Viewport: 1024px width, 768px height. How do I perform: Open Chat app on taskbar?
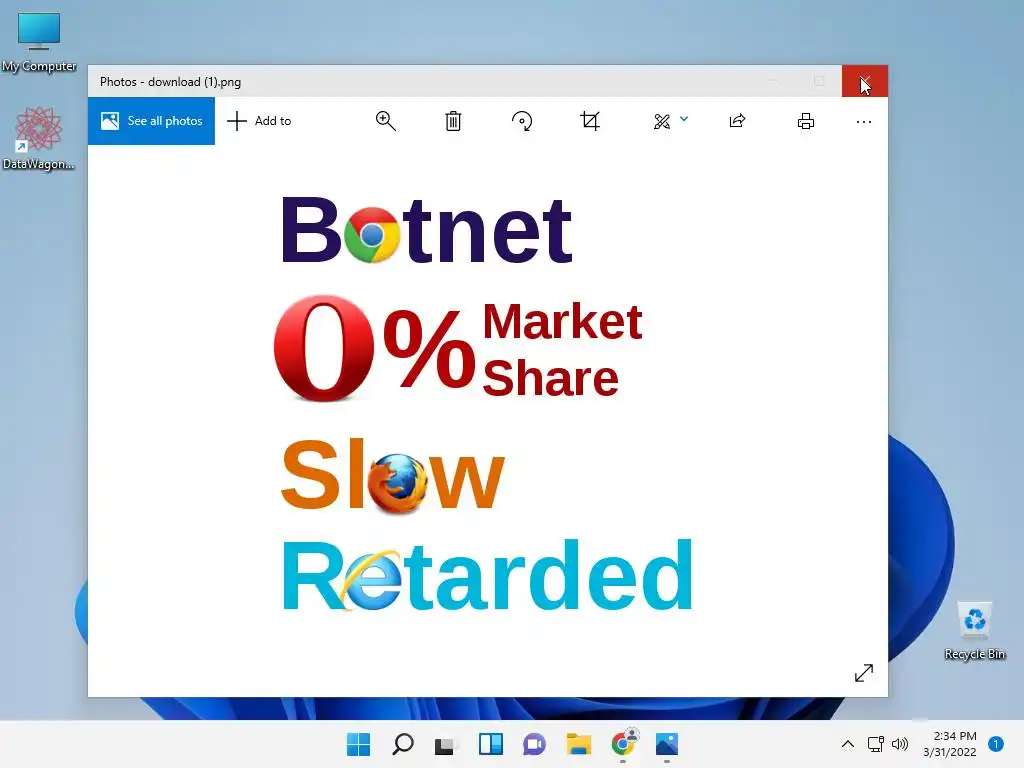pos(534,744)
